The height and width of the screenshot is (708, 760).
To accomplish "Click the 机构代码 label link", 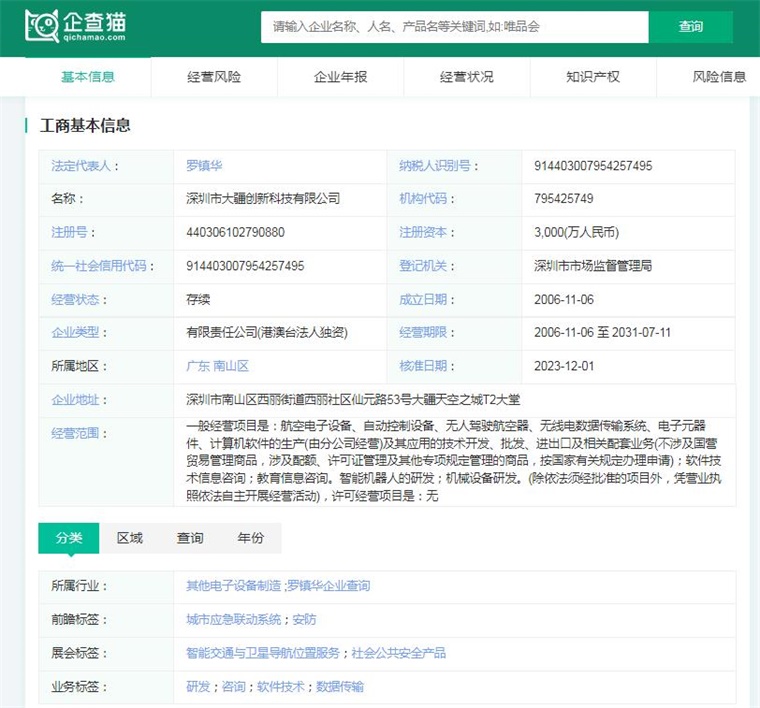I will click(423, 199).
